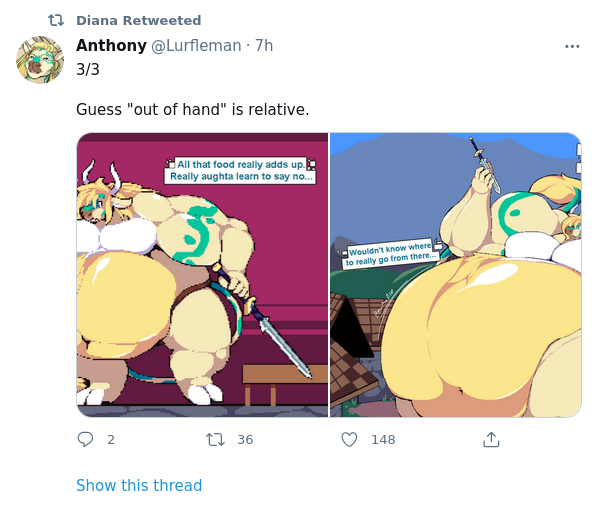Click the reply speech bubble icon

click(x=85, y=439)
